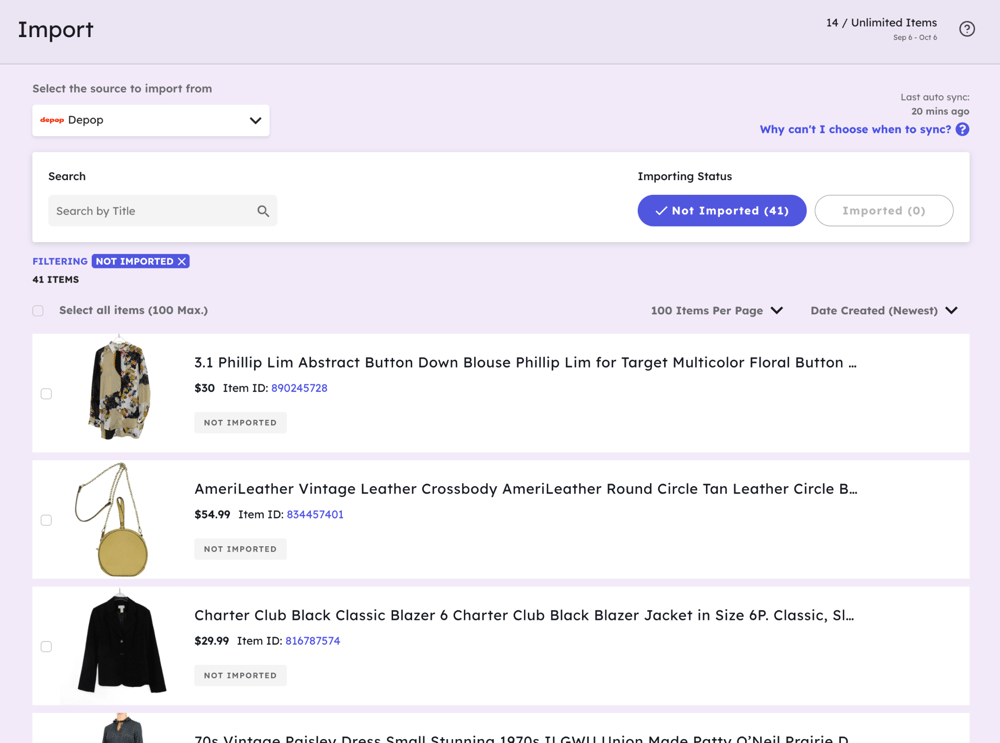Screen dimensions: 1000x743
Task: Click the 3.1 Phillip Lim Abstract Button Down title
Action: pos(526,362)
